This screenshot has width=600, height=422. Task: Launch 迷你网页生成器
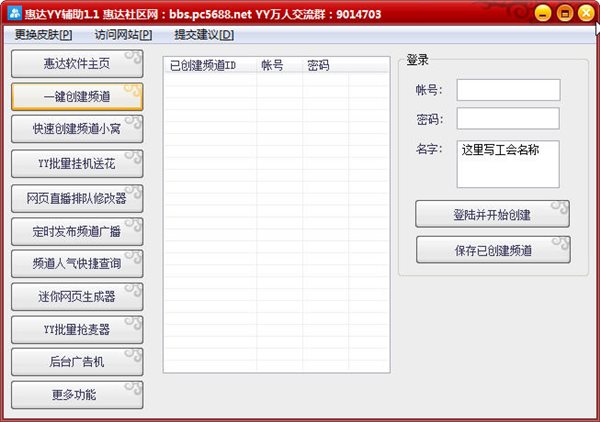(77, 297)
